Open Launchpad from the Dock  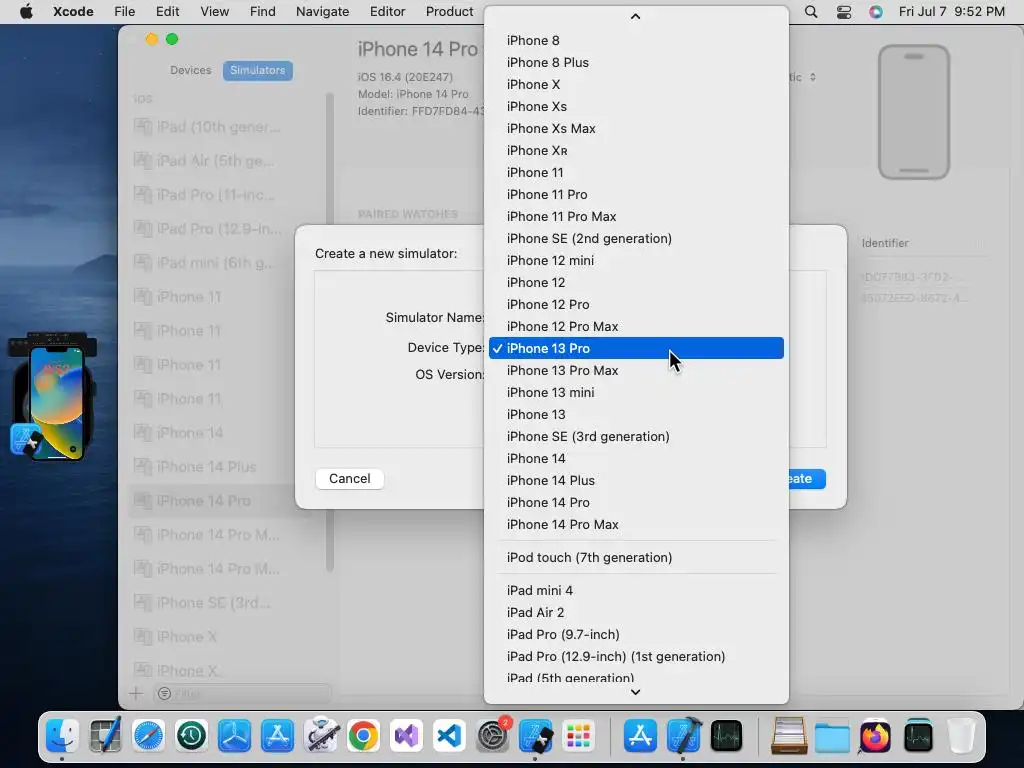[x=579, y=736]
